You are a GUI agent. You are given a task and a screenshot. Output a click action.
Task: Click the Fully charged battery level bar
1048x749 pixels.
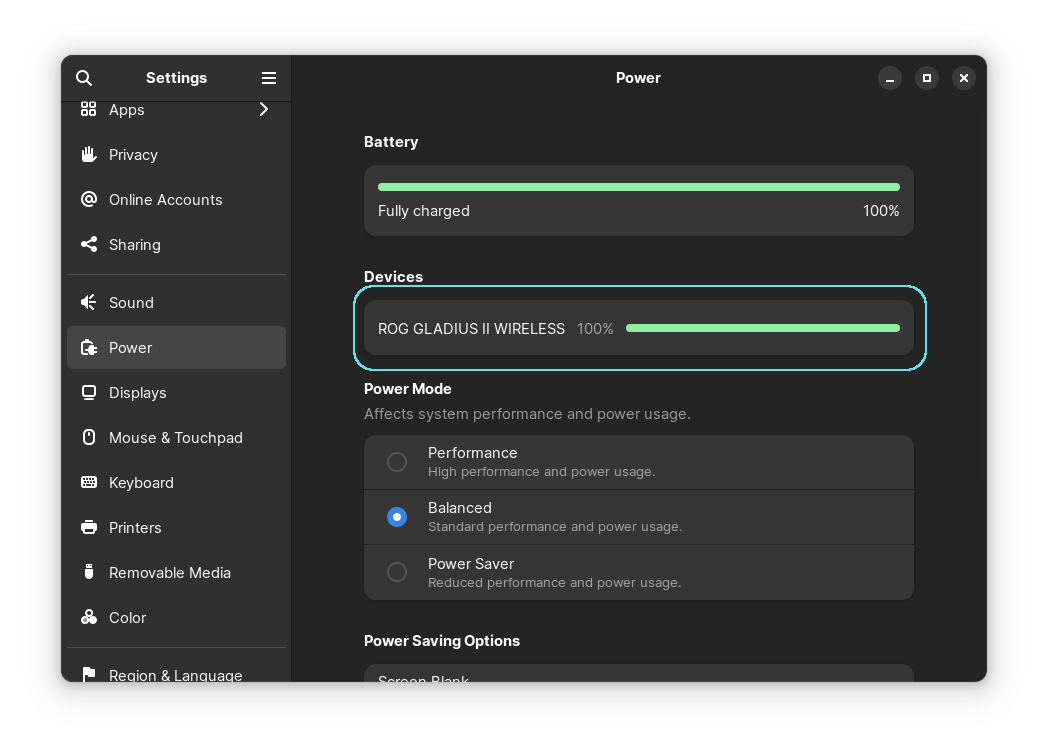coord(639,187)
